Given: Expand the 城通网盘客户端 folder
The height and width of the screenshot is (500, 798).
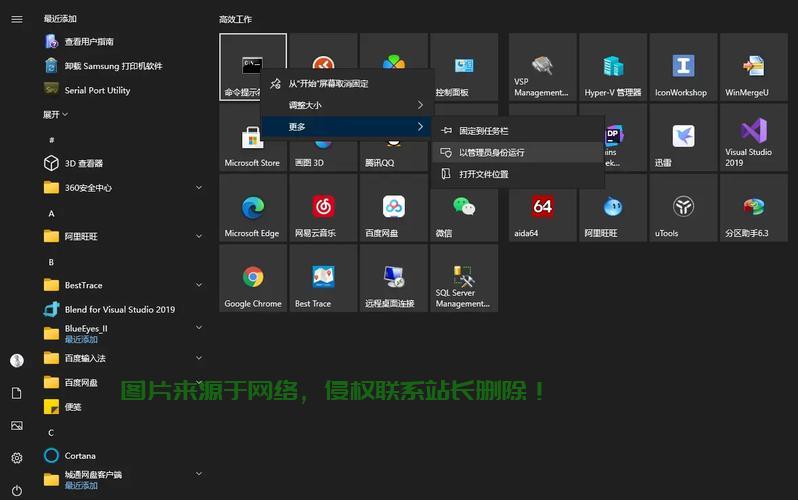Looking at the screenshot, I should click(x=199, y=474).
